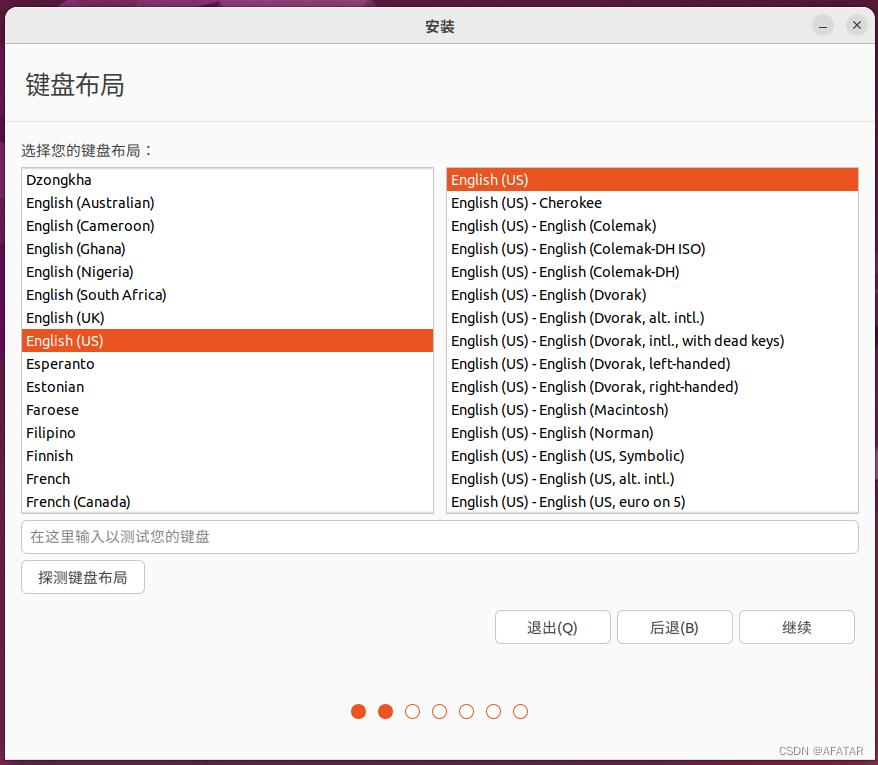The image size is (878, 765).
Task: Click 退出(Q) quit button
Action: [x=553, y=627]
